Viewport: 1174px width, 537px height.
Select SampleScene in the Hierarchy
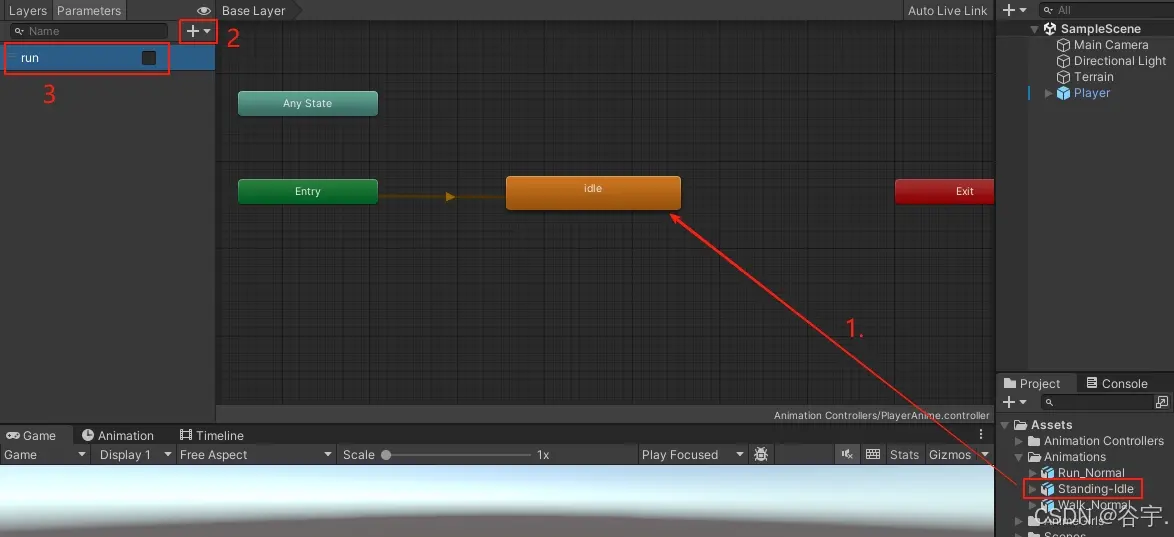(1101, 28)
